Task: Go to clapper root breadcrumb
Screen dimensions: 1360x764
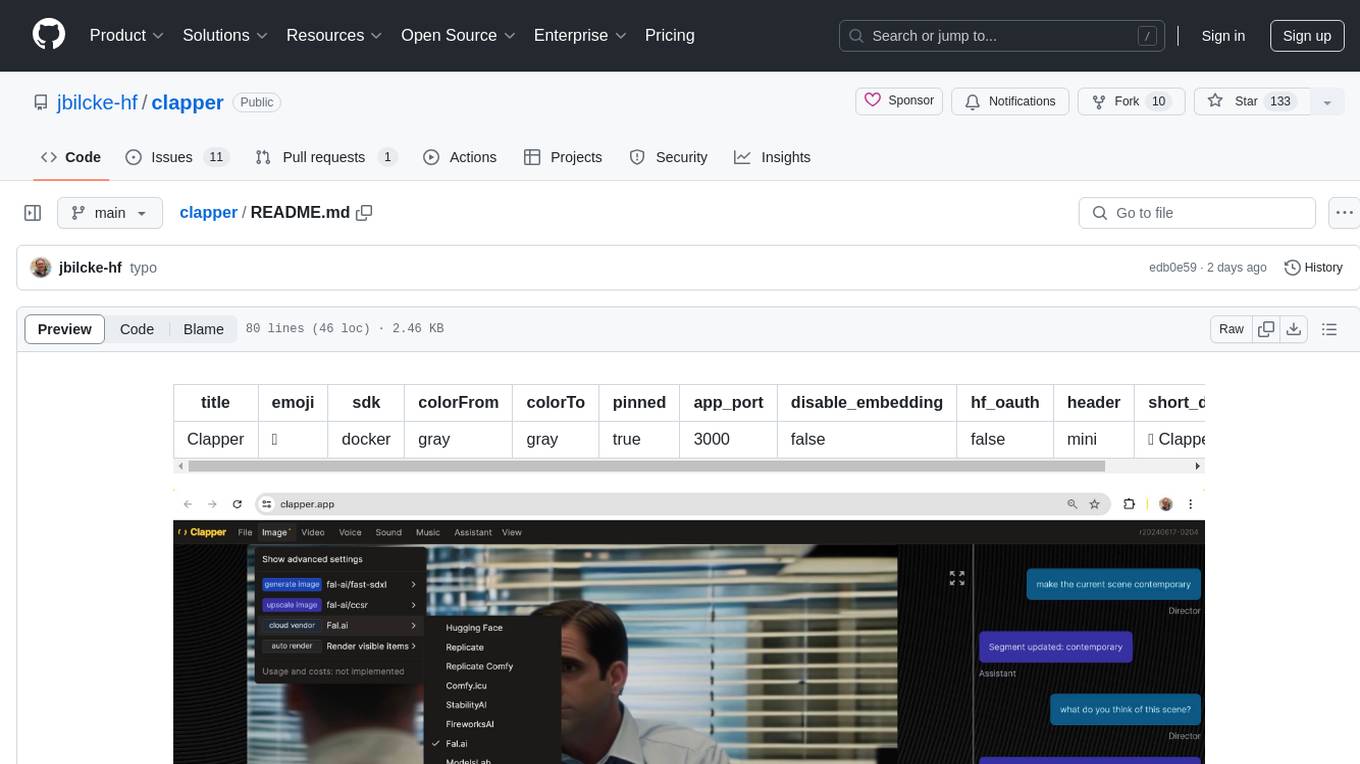Action: point(208,212)
